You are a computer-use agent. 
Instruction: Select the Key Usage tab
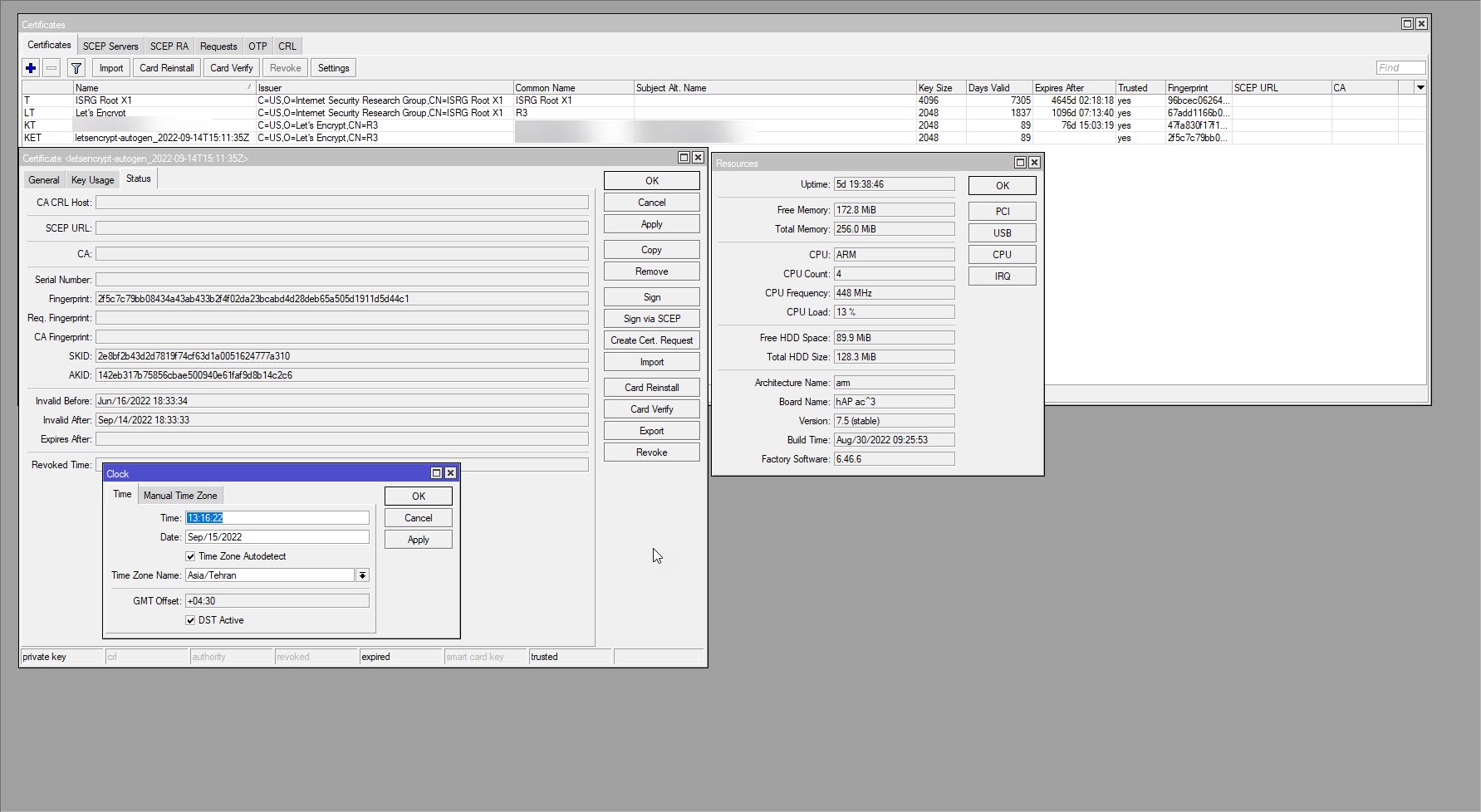[92, 180]
